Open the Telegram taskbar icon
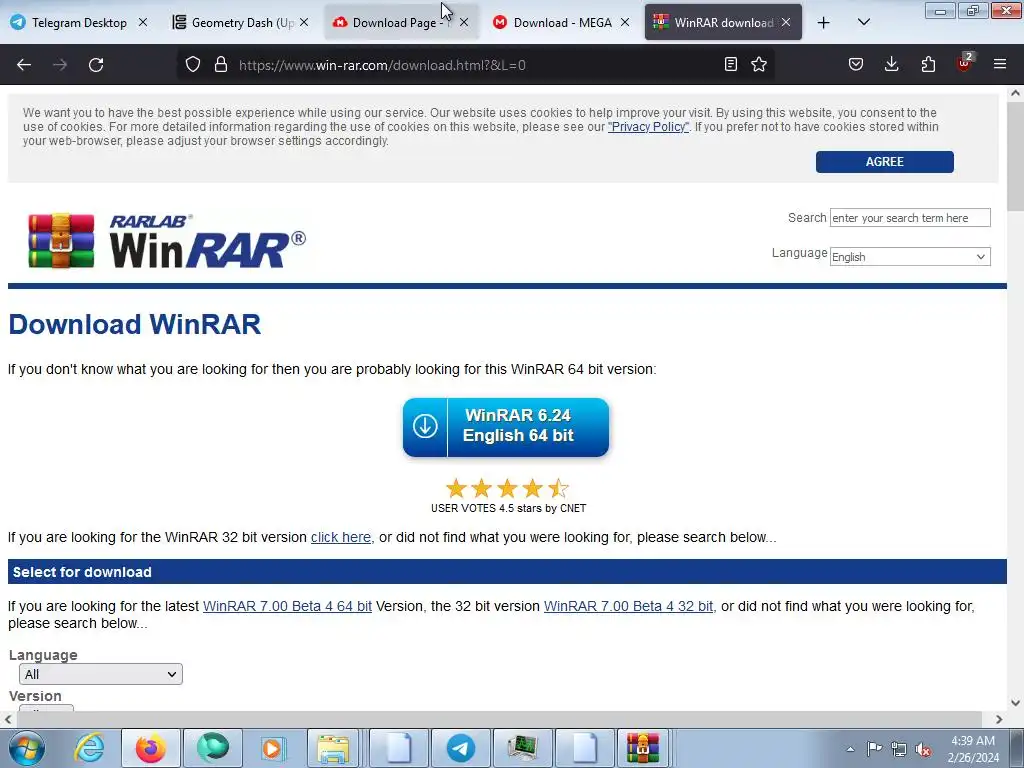Viewport: 1024px width, 768px height. pos(460,748)
